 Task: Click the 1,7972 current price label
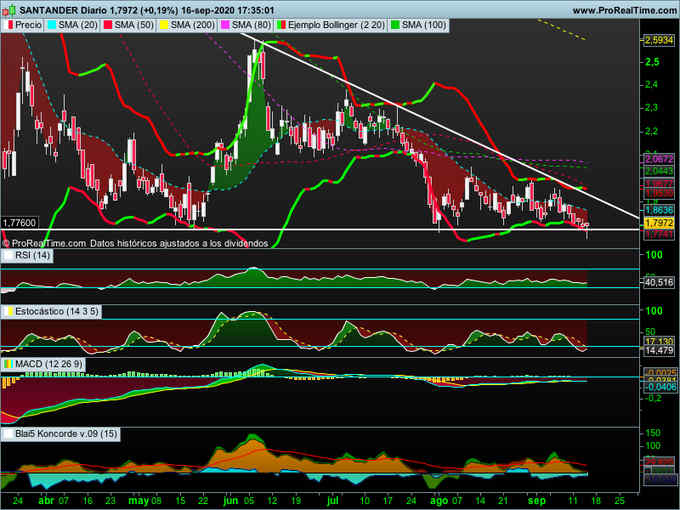tap(659, 223)
